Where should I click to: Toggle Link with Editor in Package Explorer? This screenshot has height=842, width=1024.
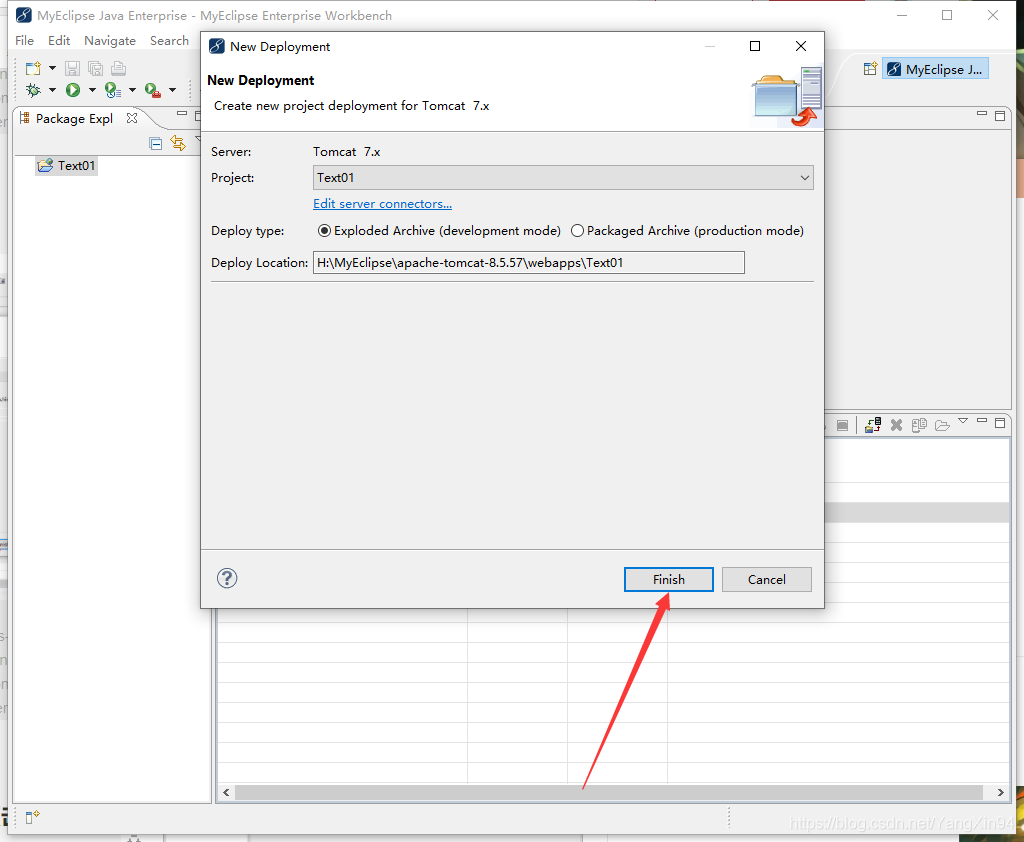[178, 142]
